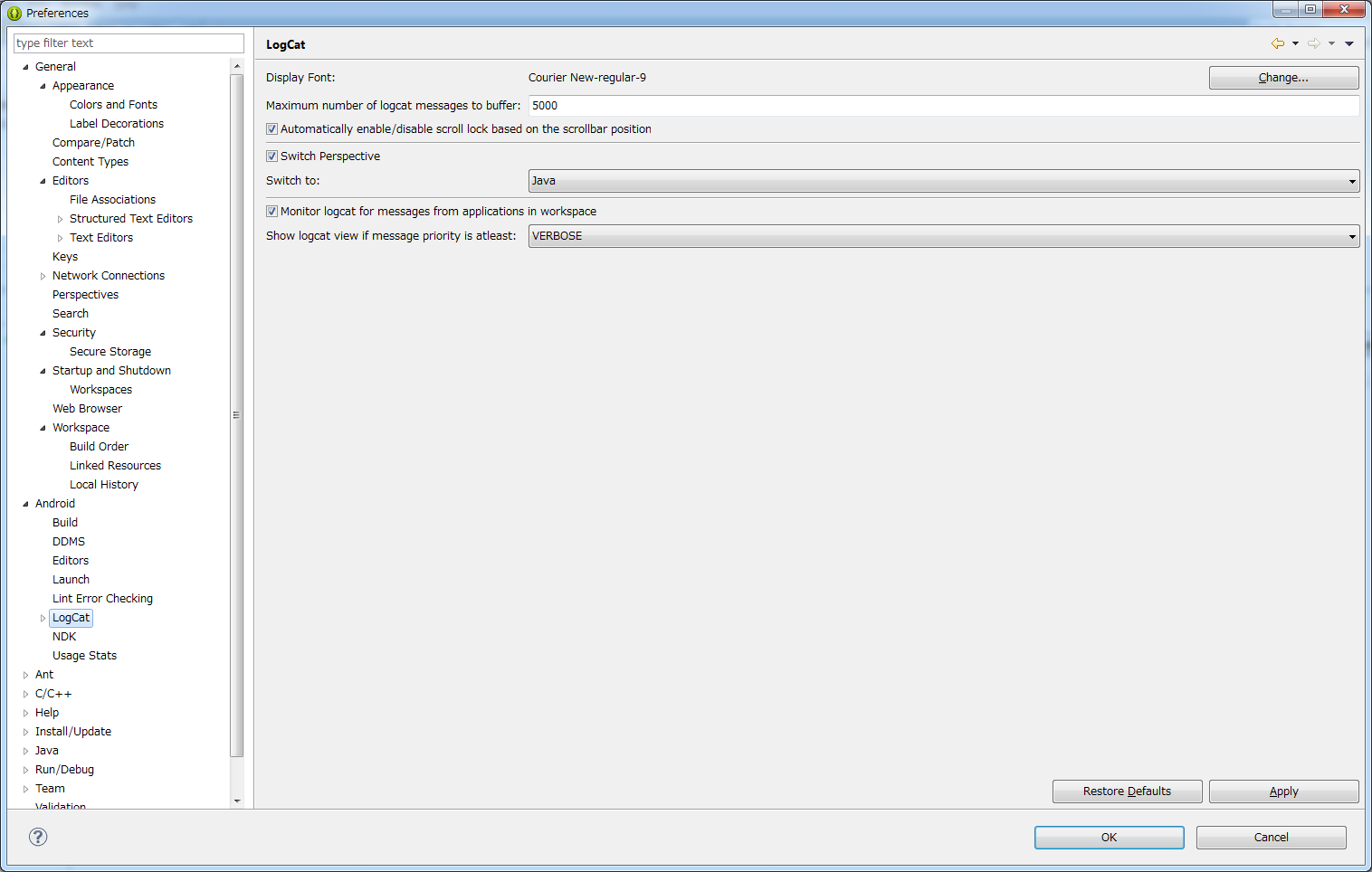Click the type filter text field
1372x872 pixels.
129,43
